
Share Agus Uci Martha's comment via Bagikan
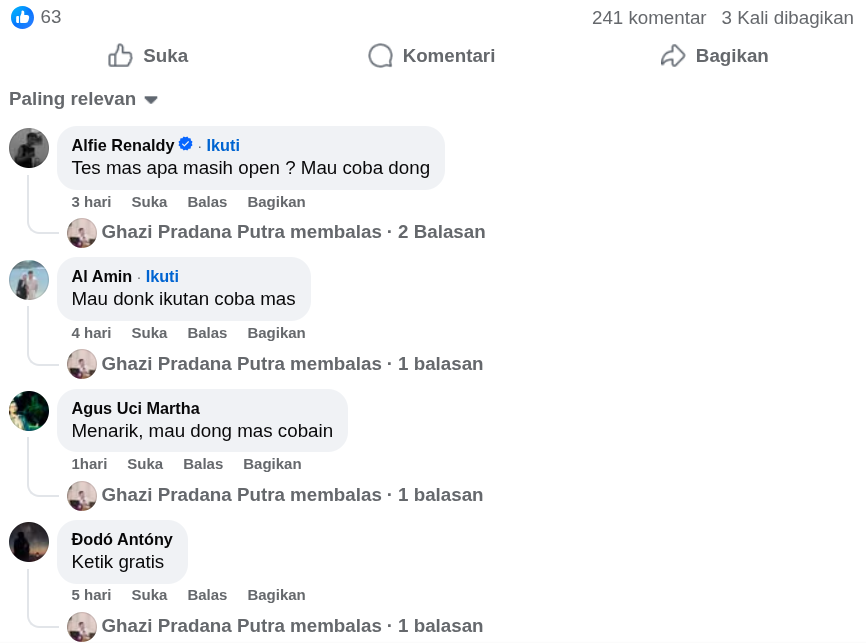(x=272, y=464)
